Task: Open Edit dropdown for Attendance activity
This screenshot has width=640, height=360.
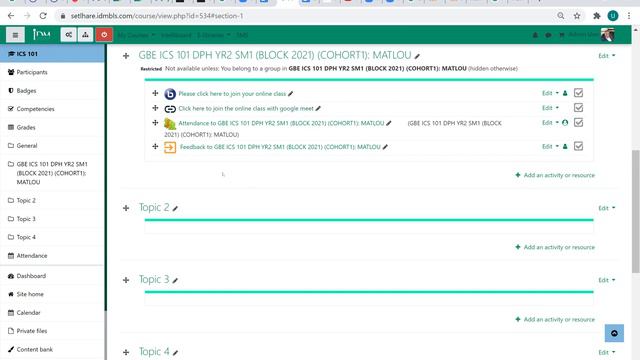Action: coord(550,123)
